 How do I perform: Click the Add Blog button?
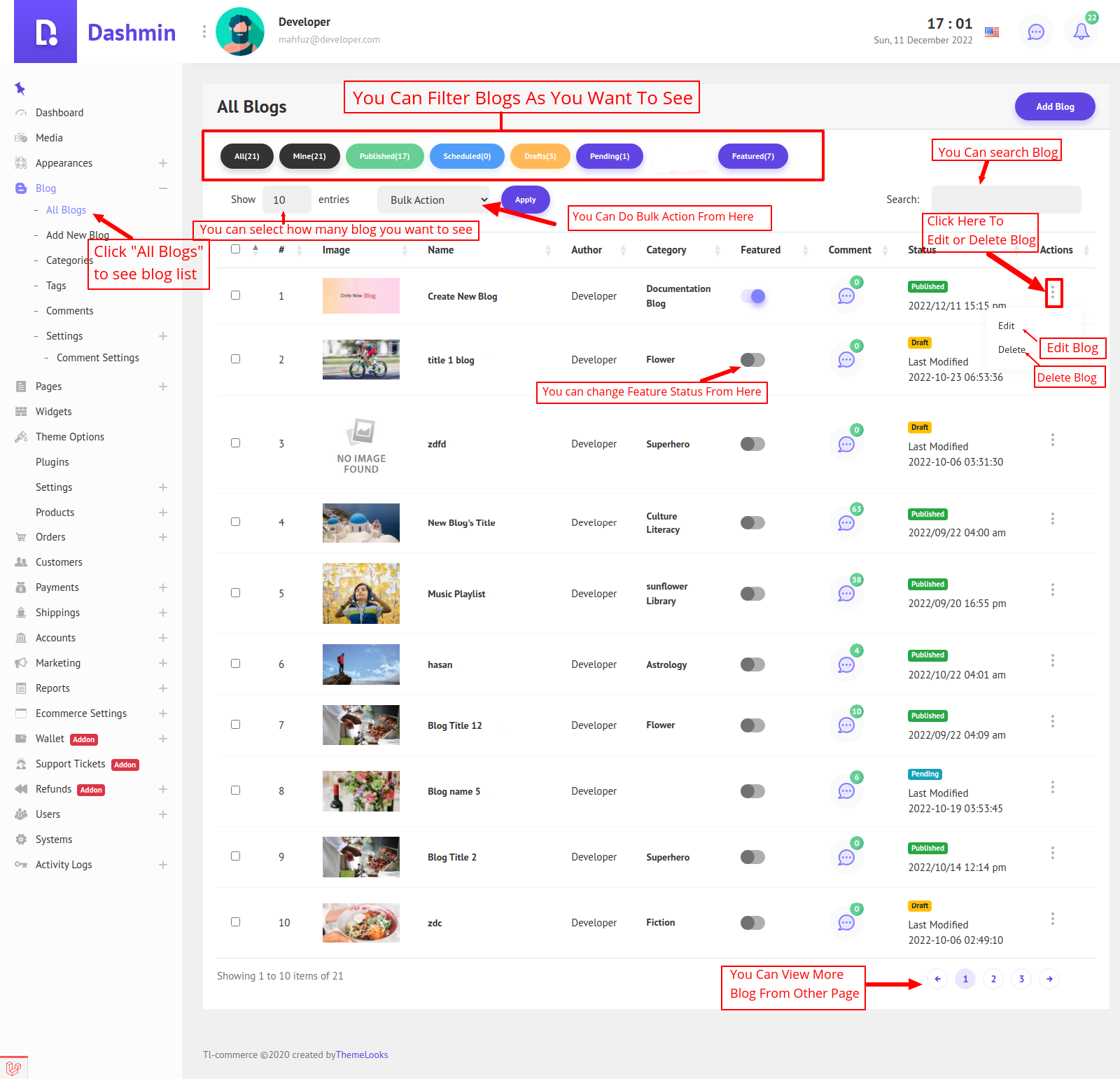click(x=1054, y=106)
